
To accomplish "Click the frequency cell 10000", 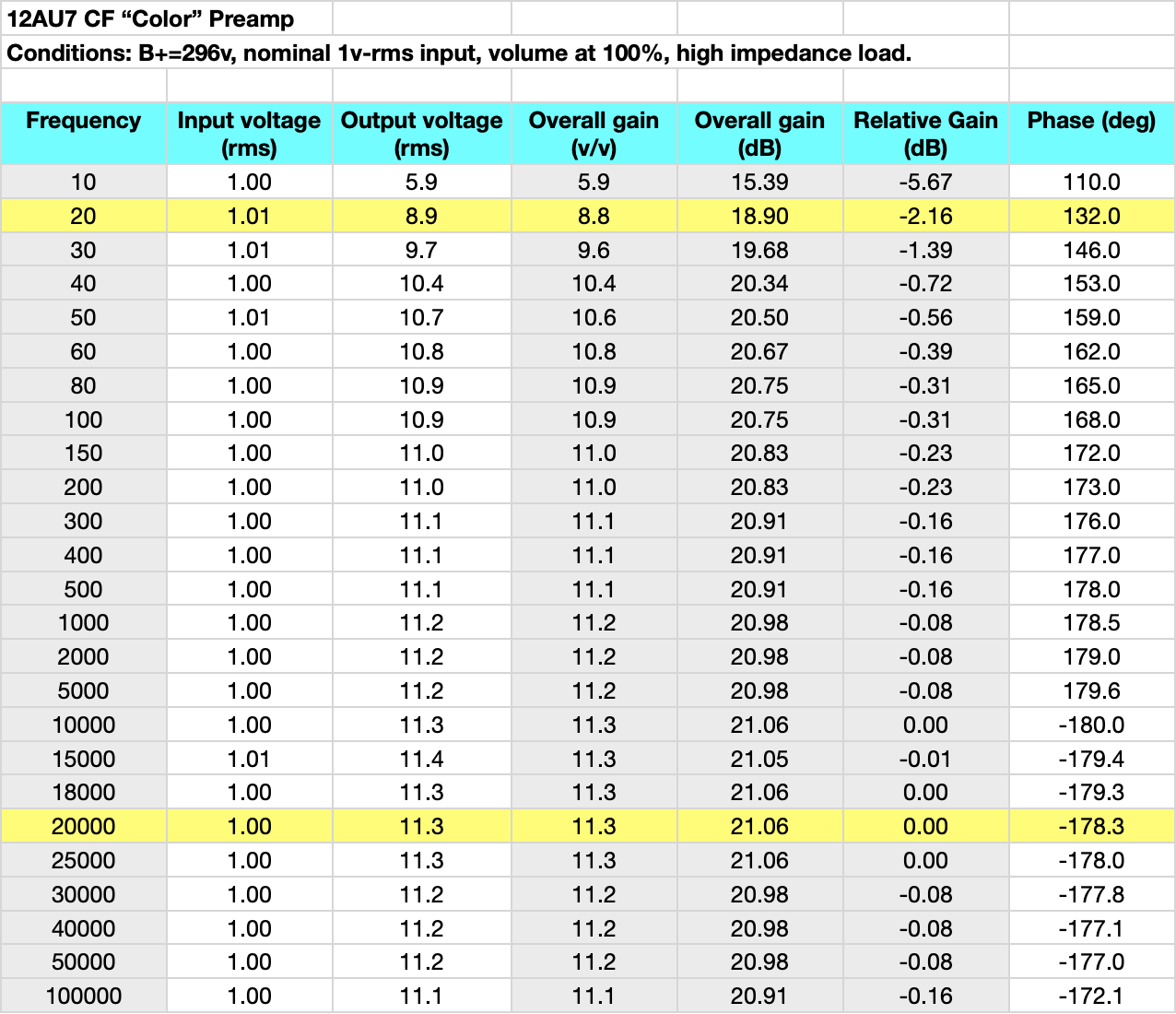I will [x=84, y=725].
